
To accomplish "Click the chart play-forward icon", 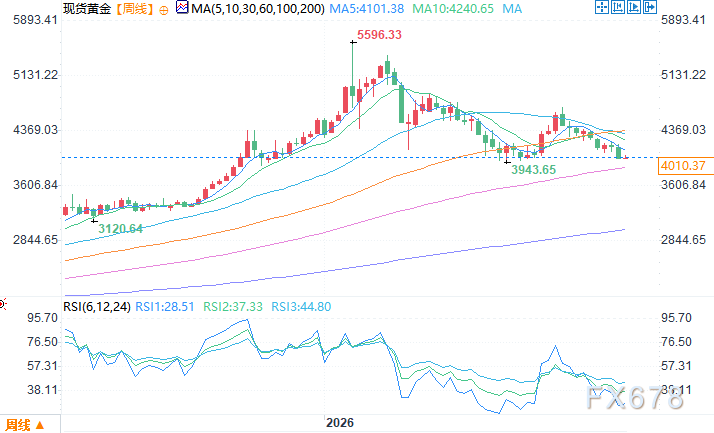I will [x=633, y=7].
